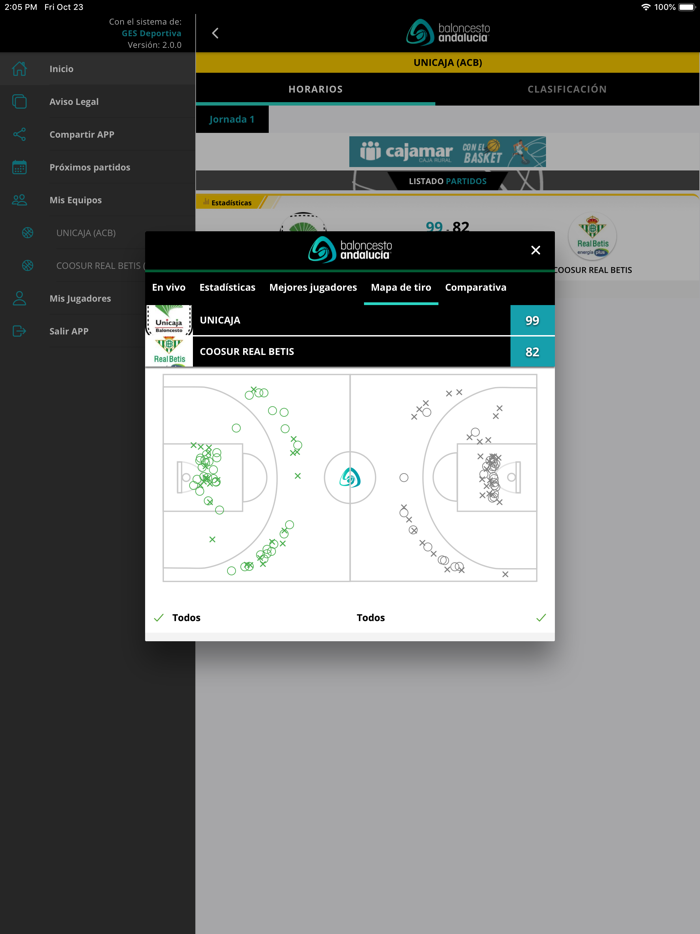Tap the Unicaja team logo in popup
The width and height of the screenshot is (700, 934).
point(169,320)
